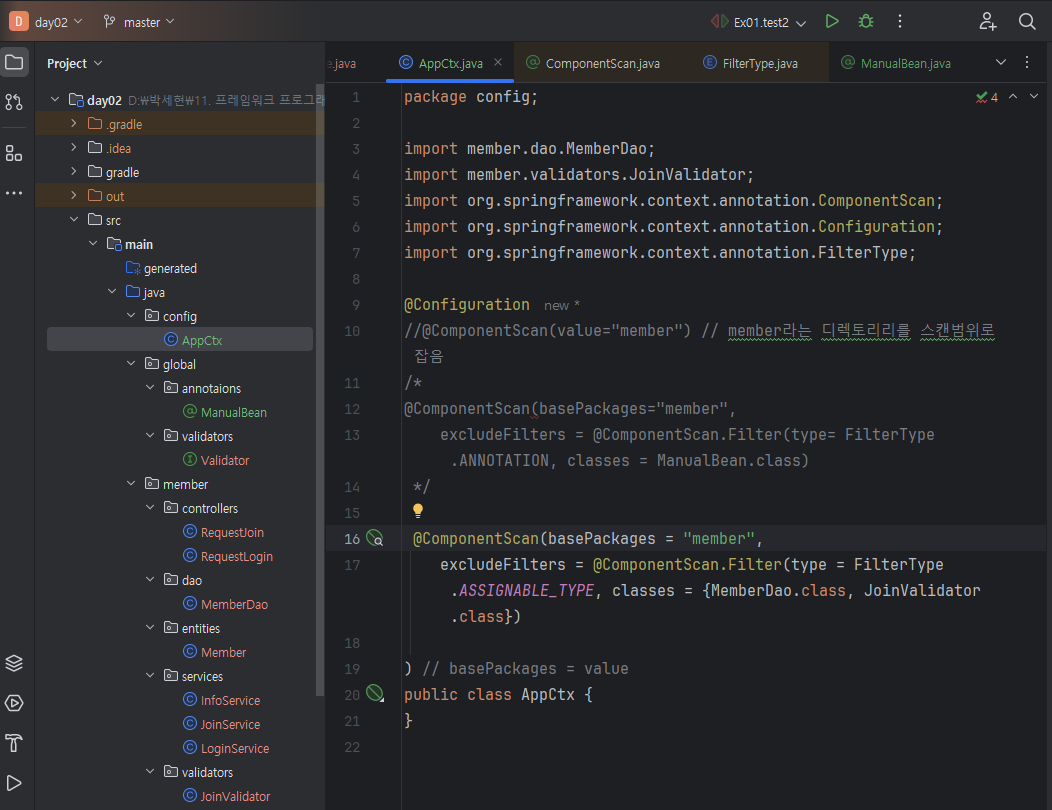The width and height of the screenshot is (1052, 810).
Task: Close the AppCtx.java tab
Action: tap(498, 63)
